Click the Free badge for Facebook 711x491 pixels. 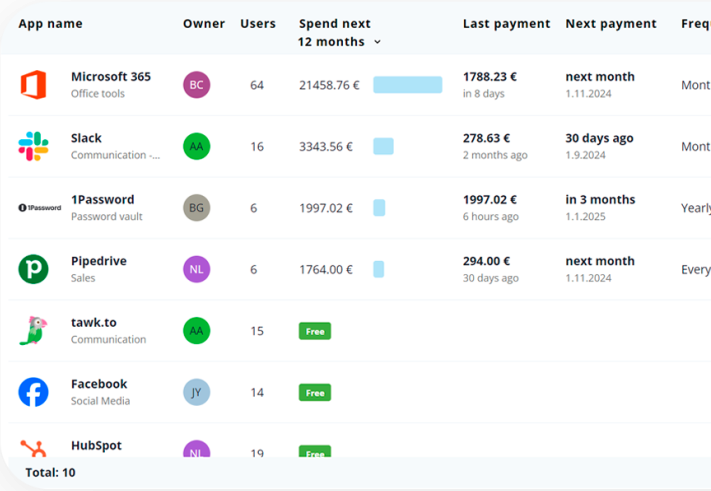(x=315, y=393)
